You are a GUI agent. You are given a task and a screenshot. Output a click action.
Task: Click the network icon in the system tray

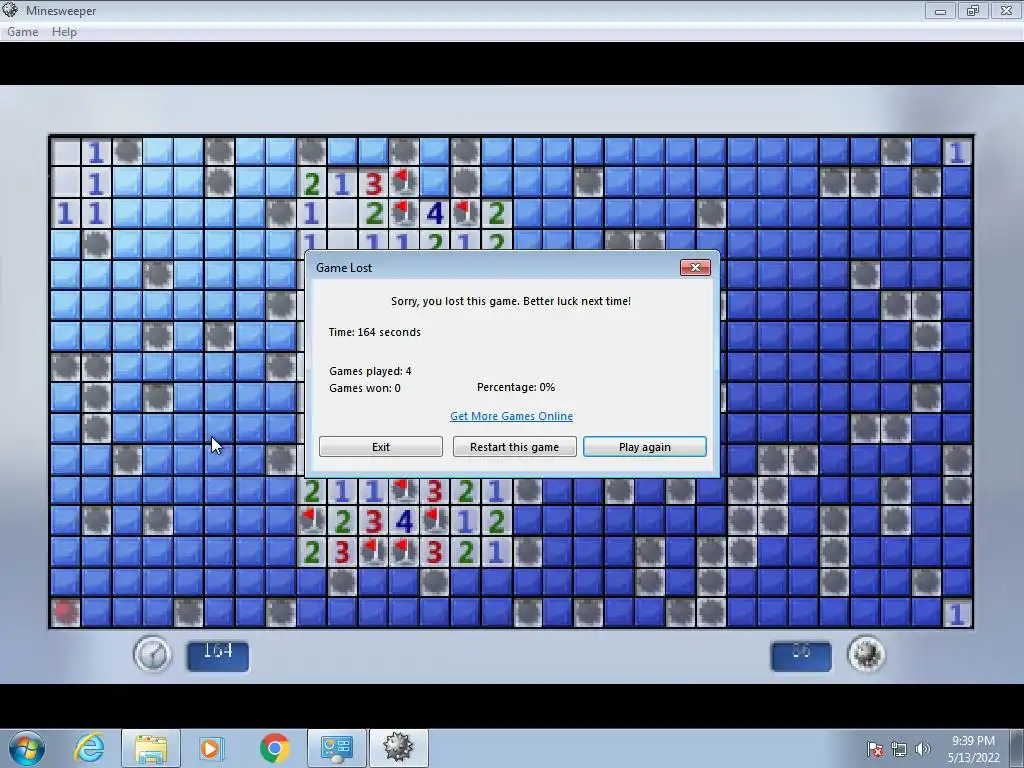tap(899, 749)
